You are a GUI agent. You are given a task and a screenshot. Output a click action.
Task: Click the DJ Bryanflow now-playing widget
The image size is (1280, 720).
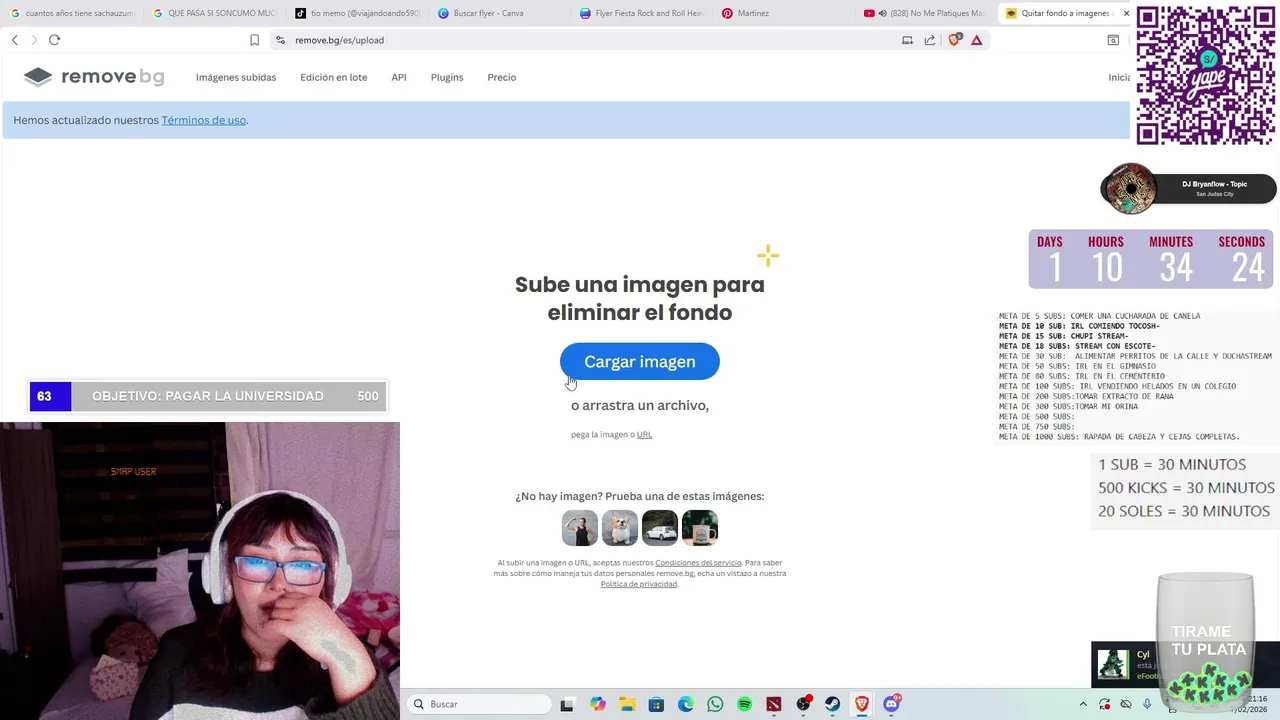pos(1188,189)
